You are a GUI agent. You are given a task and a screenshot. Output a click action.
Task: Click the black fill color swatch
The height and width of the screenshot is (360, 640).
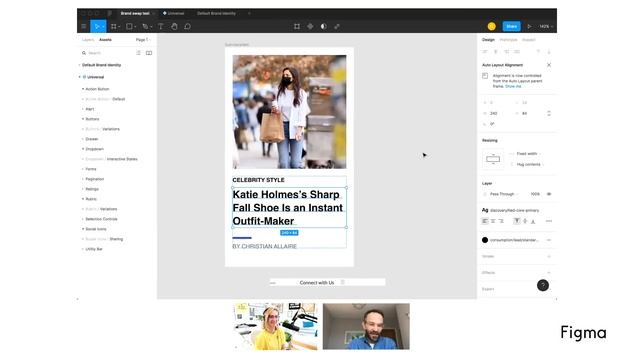click(485, 240)
